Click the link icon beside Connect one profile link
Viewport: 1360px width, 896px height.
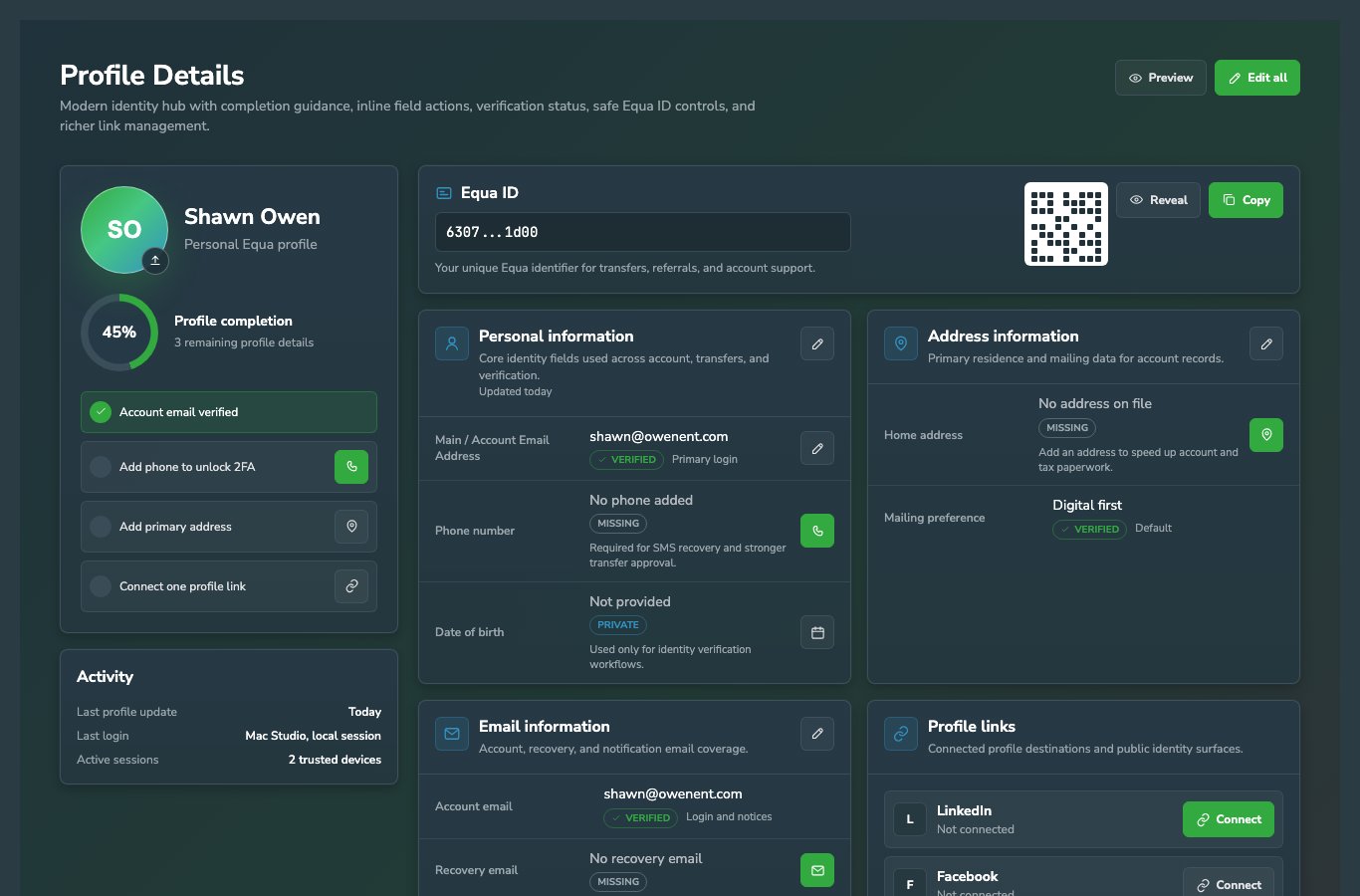(x=351, y=586)
